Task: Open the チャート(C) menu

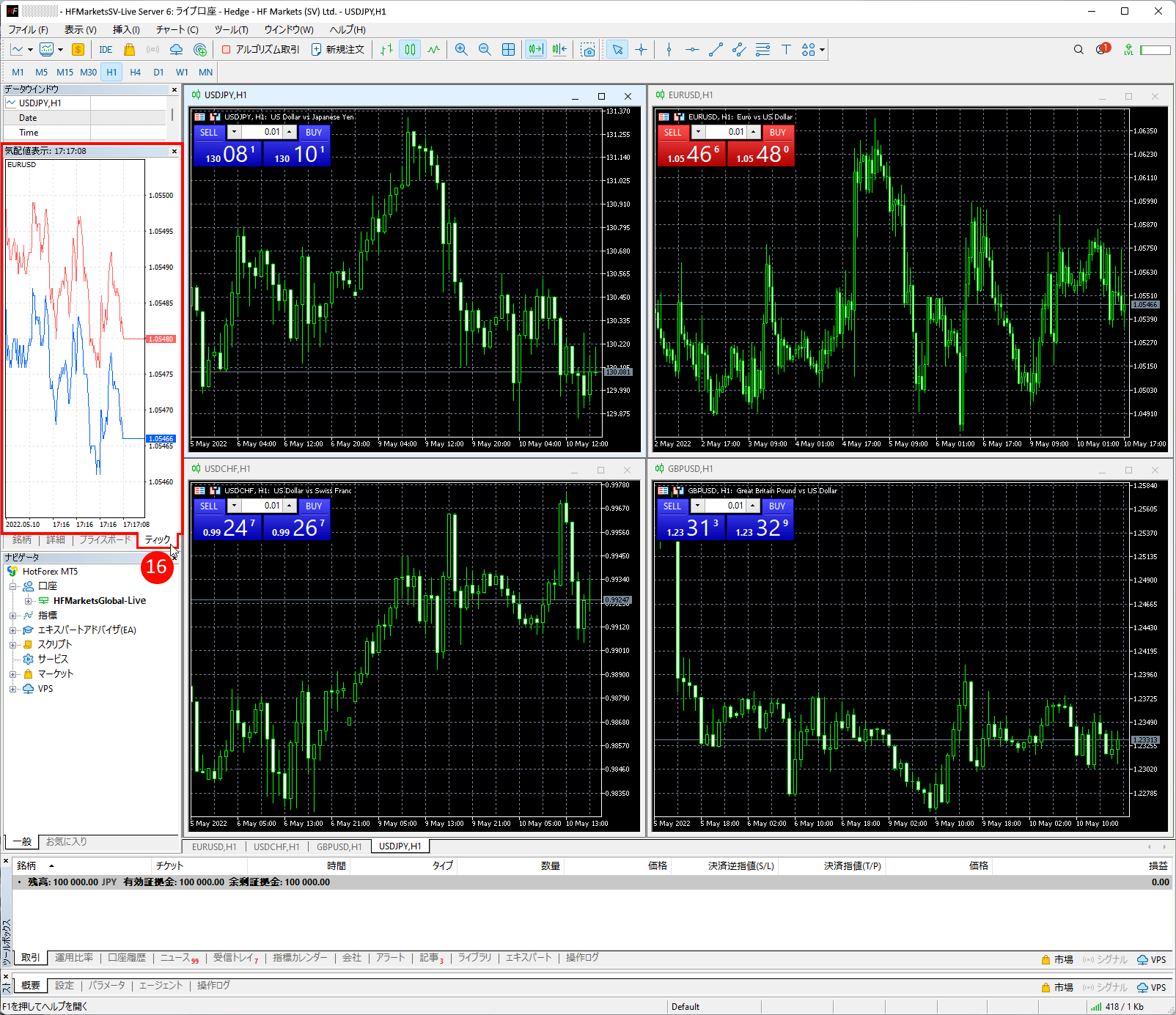Action: pyautogui.click(x=177, y=30)
